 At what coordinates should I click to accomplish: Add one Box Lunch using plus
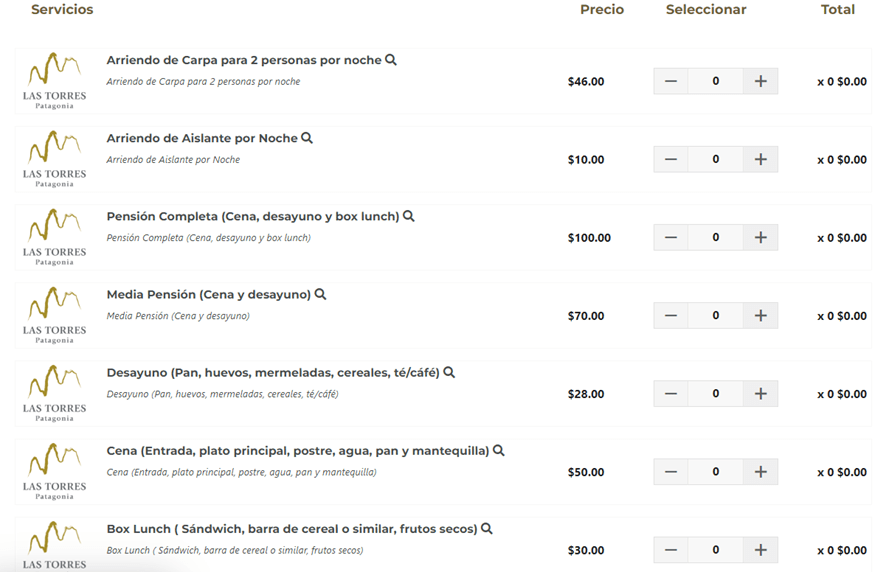click(760, 549)
